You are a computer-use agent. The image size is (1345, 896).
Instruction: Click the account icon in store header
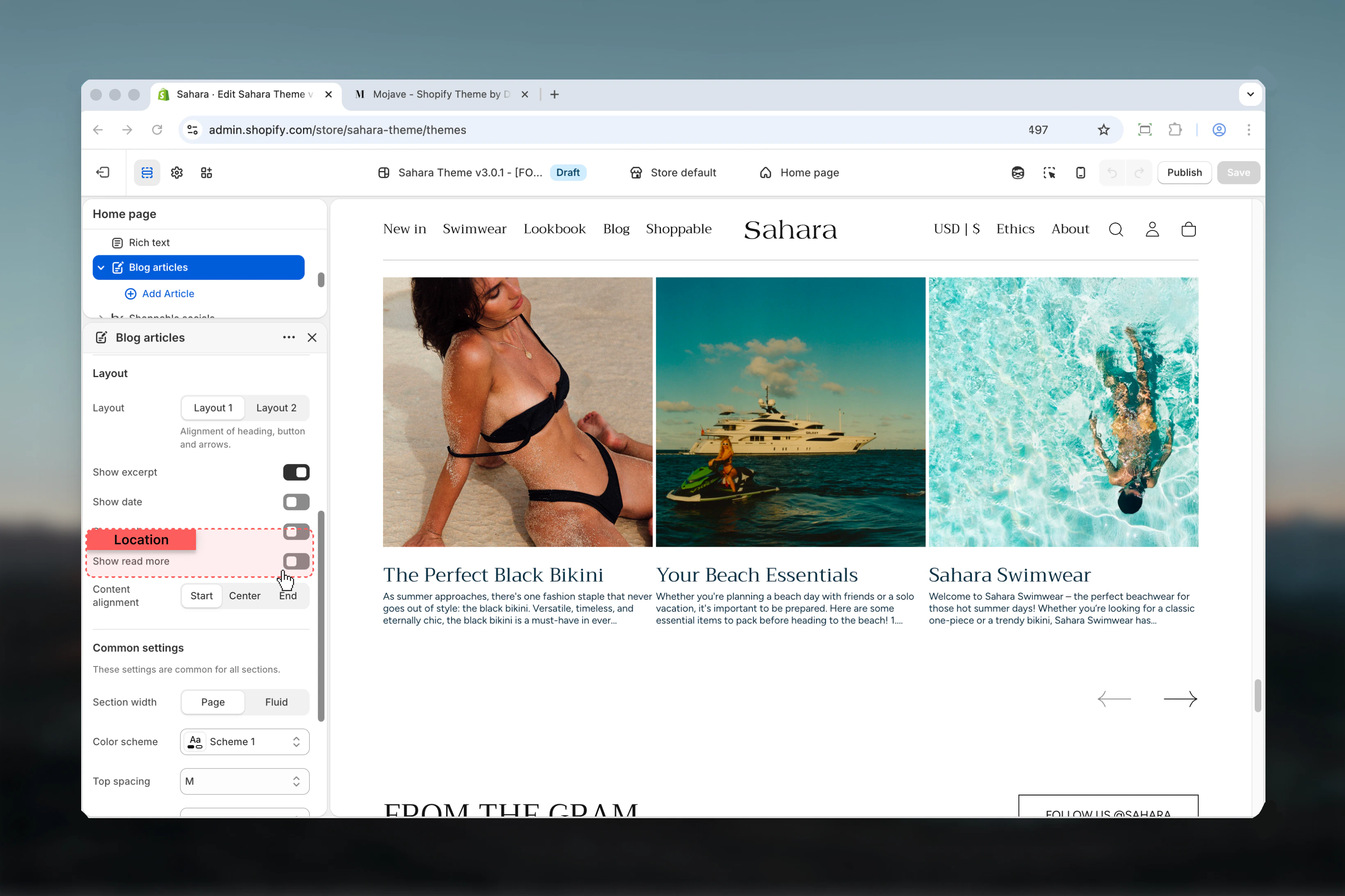click(1152, 229)
